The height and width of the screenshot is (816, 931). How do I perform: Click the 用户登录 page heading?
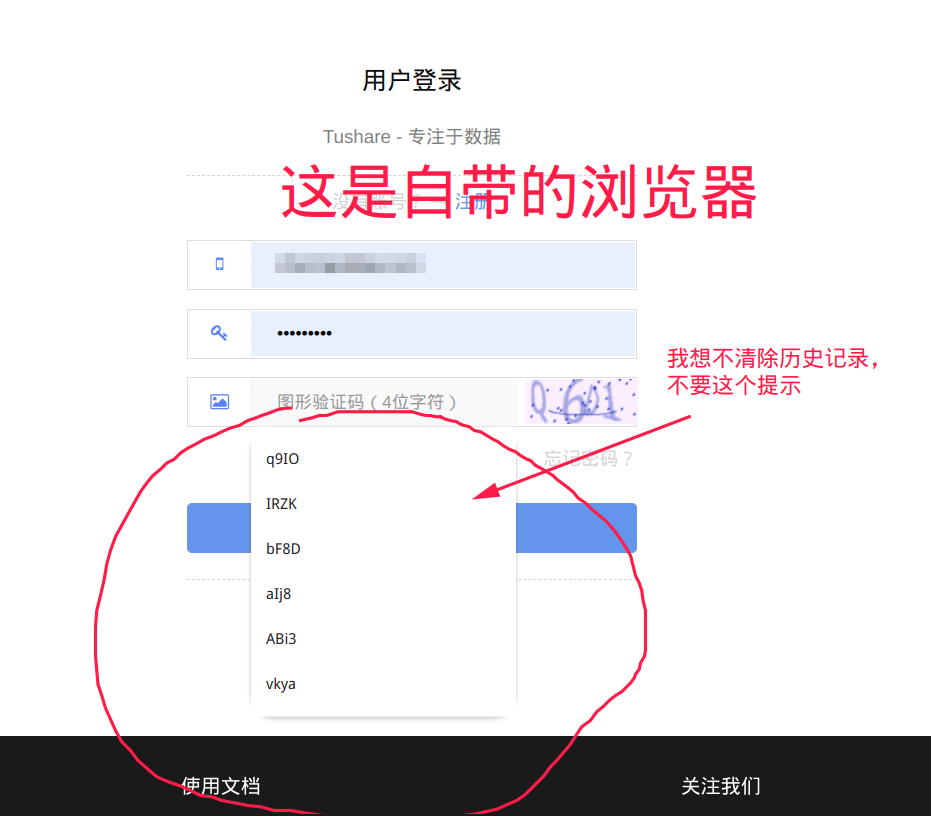click(412, 81)
